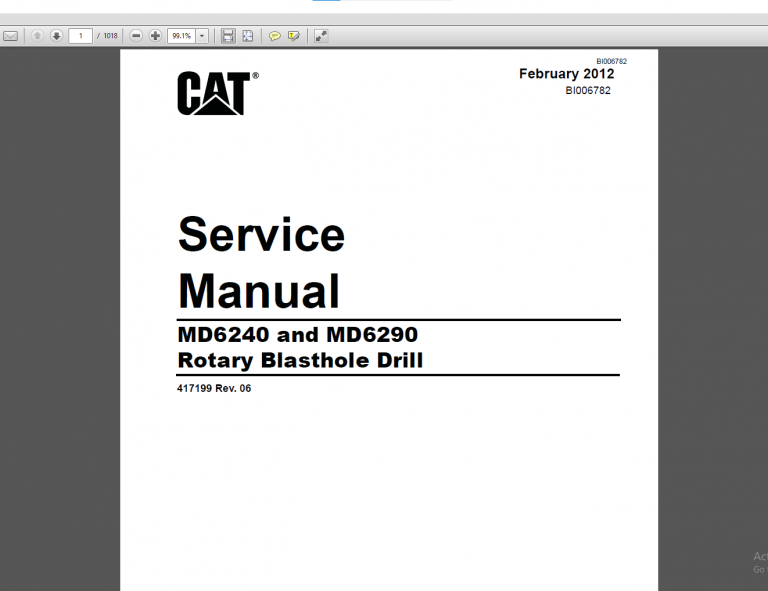Click the 'February 2012' date text

566,73
